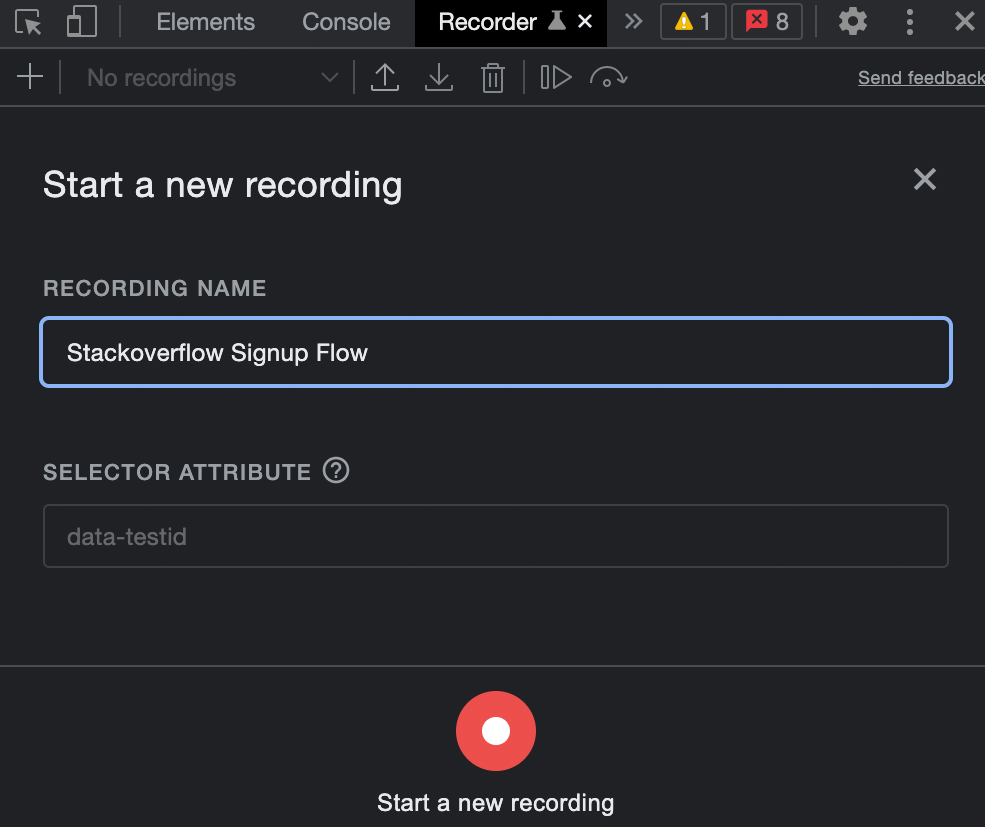Close the DevTools panel
This screenshot has height=827, width=985.
[x=964, y=22]
